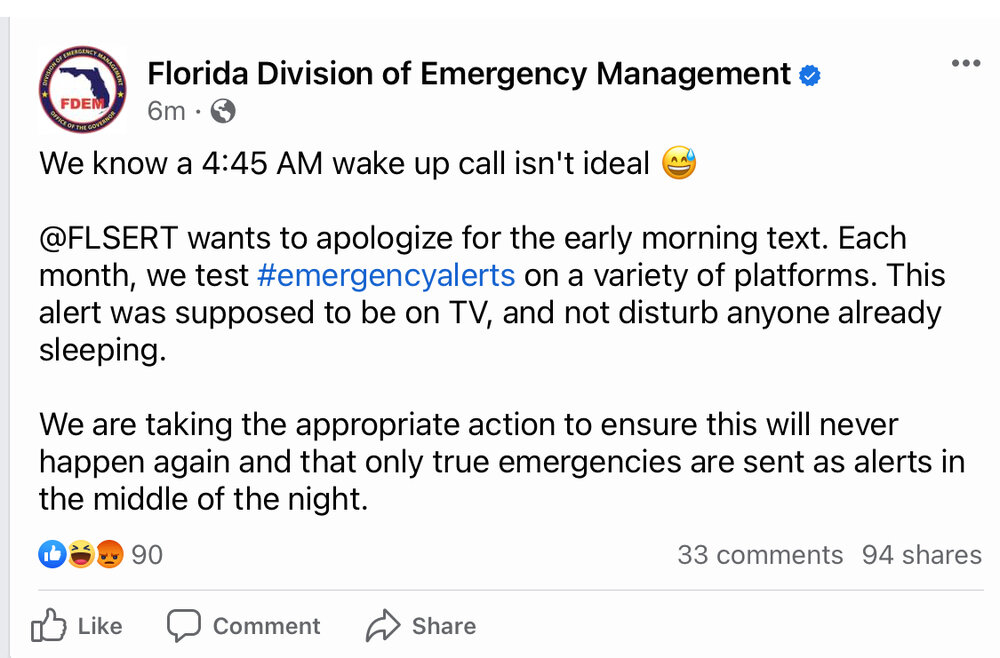The height and width of the screenshot is (658, 1000).
Task: Click the blue thumbs-up reaction icon
Action: coord(52,554)
